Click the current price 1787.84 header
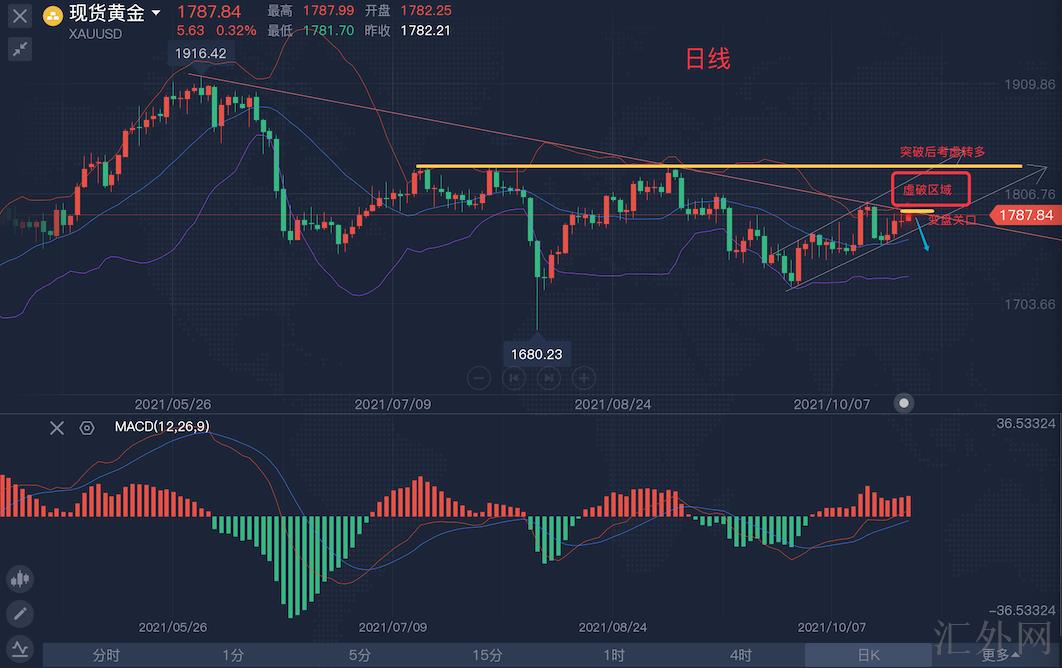1062x668 pixels. point(209,12)
